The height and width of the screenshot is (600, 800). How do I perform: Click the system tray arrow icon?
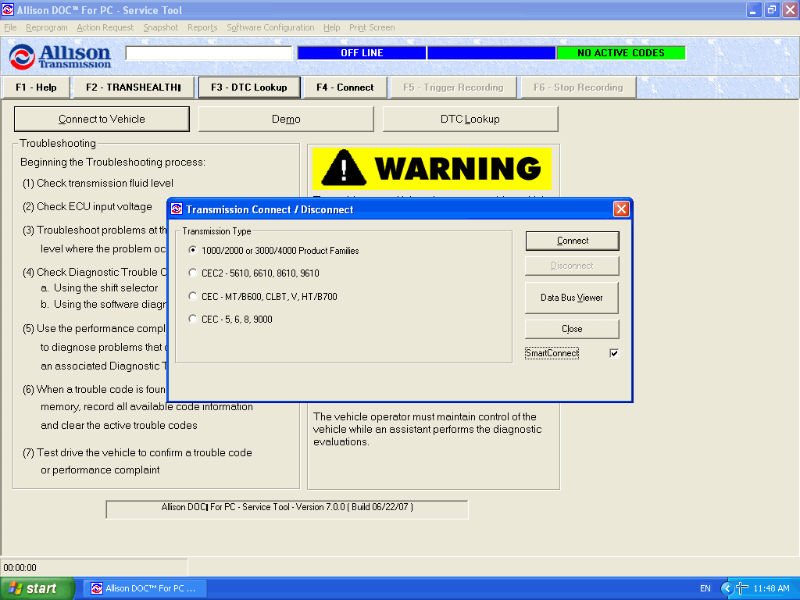[x=727, y=588]
